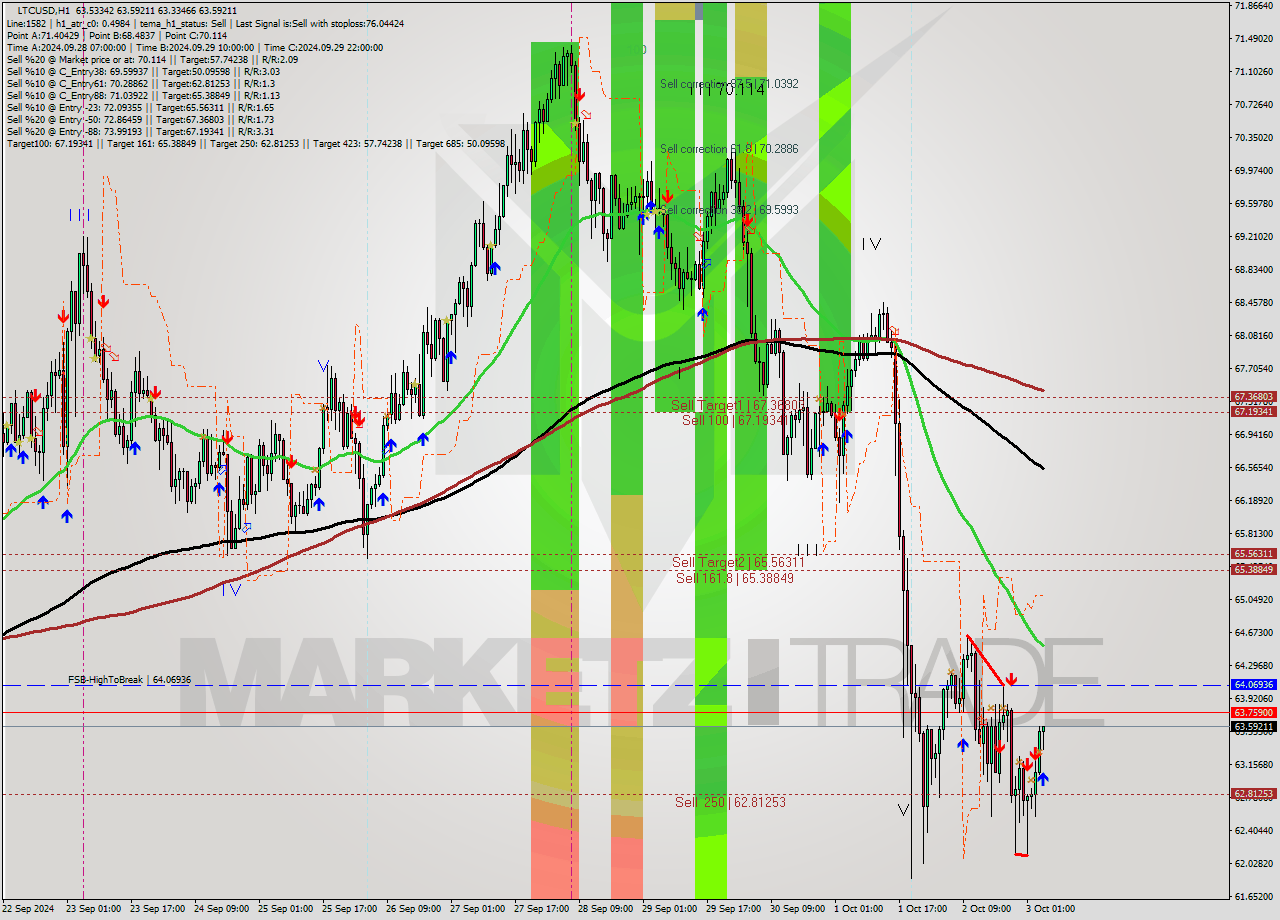Click the 'Sell %10 @ C_Entry88' row
Viewport: 1280px width, 920px height.
143,95
